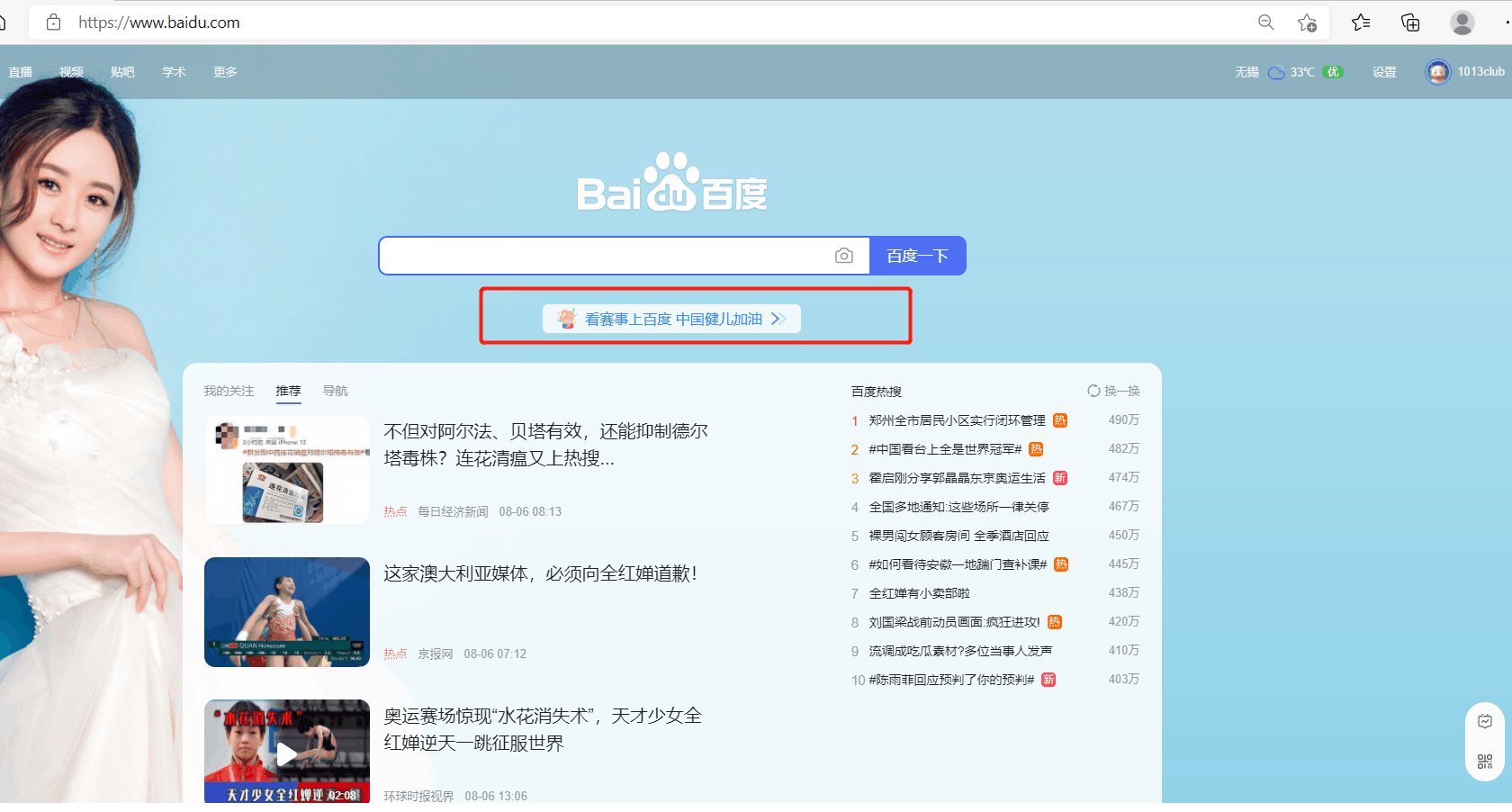Image resolution: width=1512 pixels, height=812 pixels.
Task: Click 1013club username
Action: point(1480,72)
